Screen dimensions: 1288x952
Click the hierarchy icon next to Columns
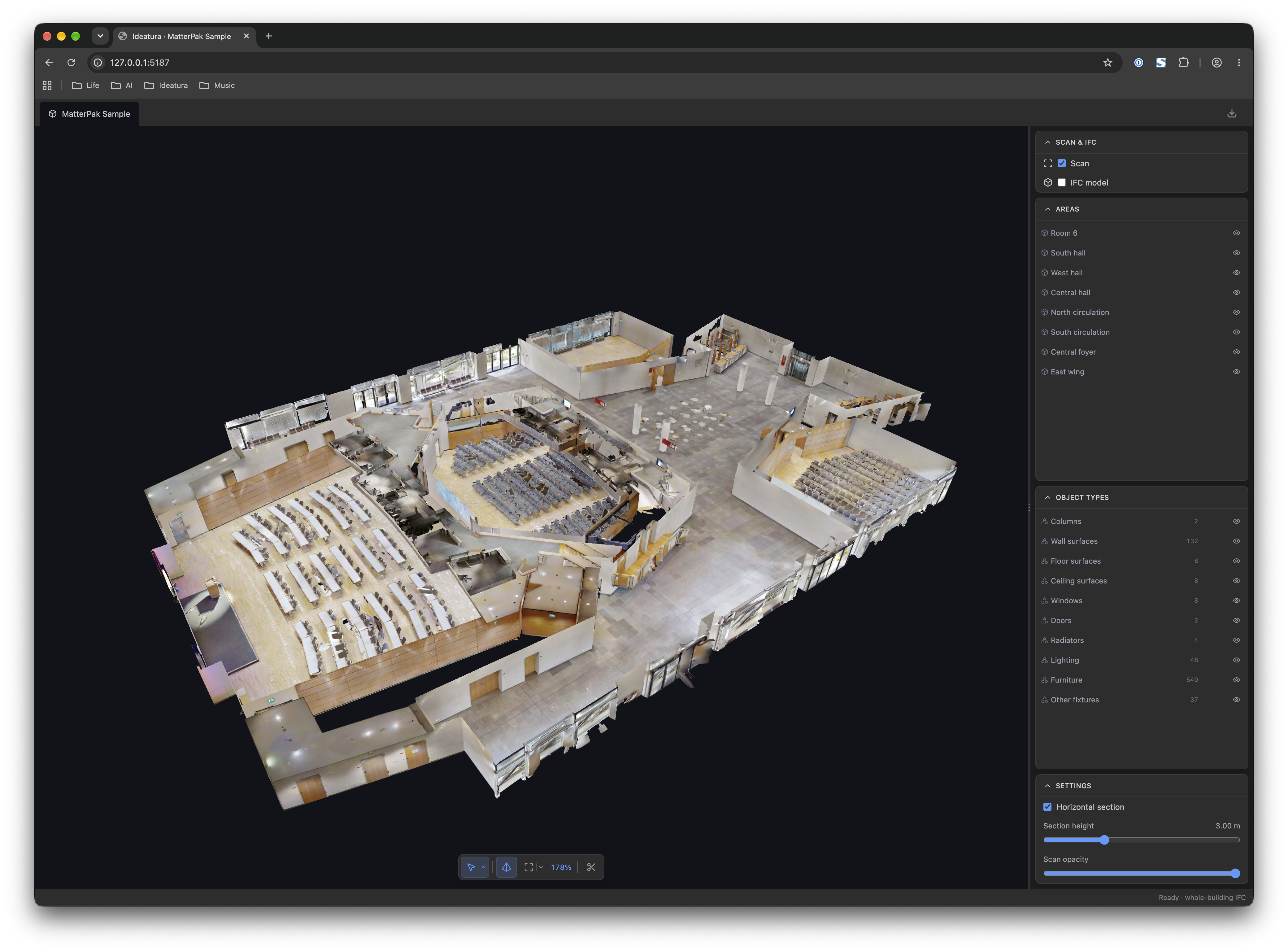point(1044,522)
